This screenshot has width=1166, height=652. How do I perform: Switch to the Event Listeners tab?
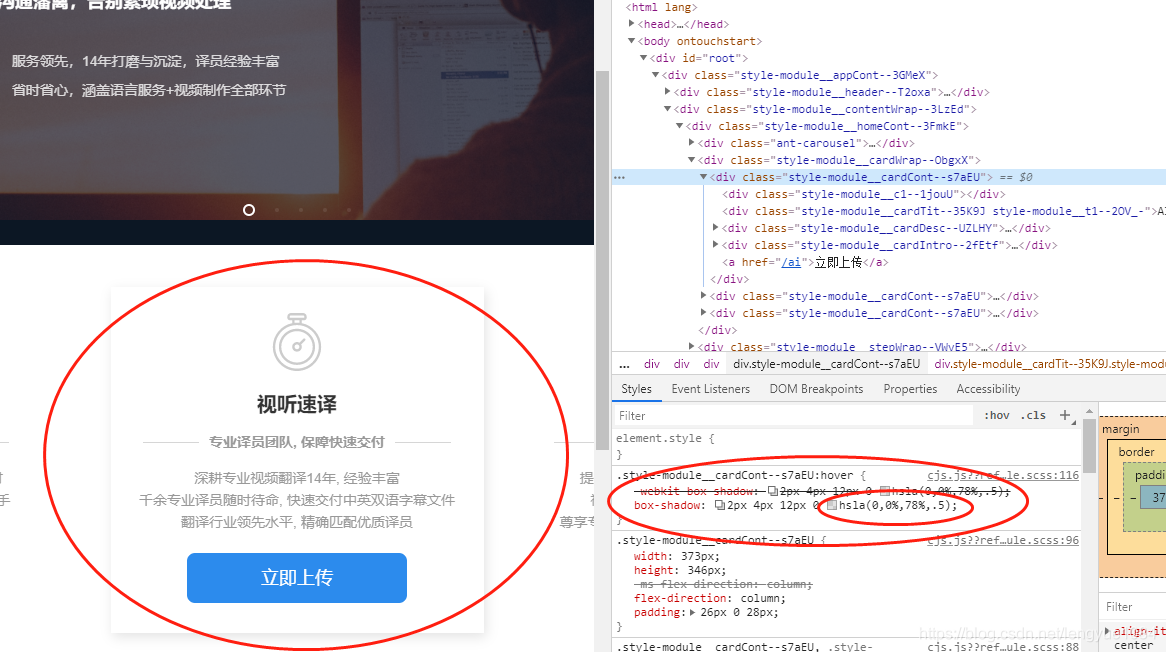(710, 389)
